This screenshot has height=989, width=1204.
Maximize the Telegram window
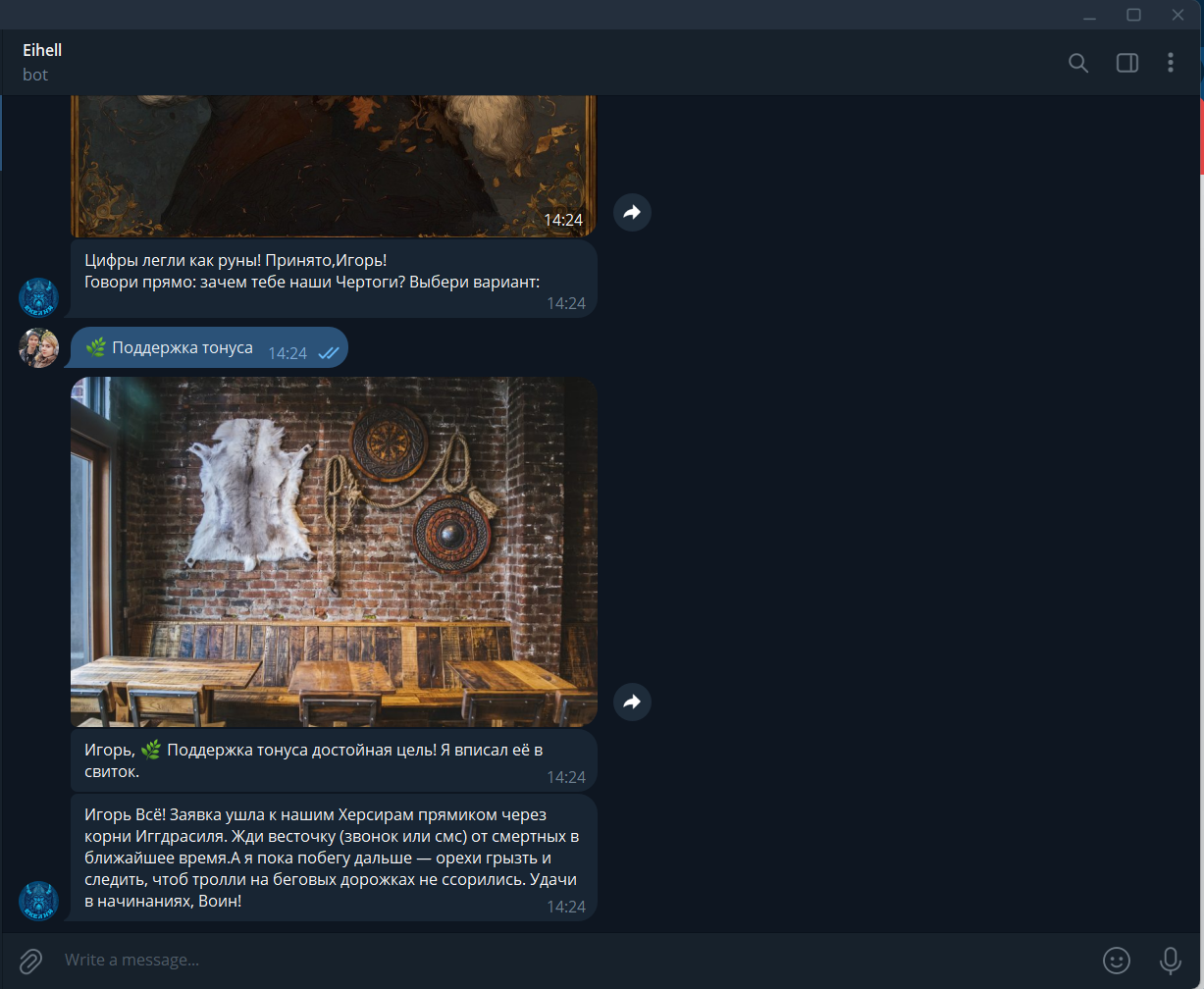click(1133, 15)
